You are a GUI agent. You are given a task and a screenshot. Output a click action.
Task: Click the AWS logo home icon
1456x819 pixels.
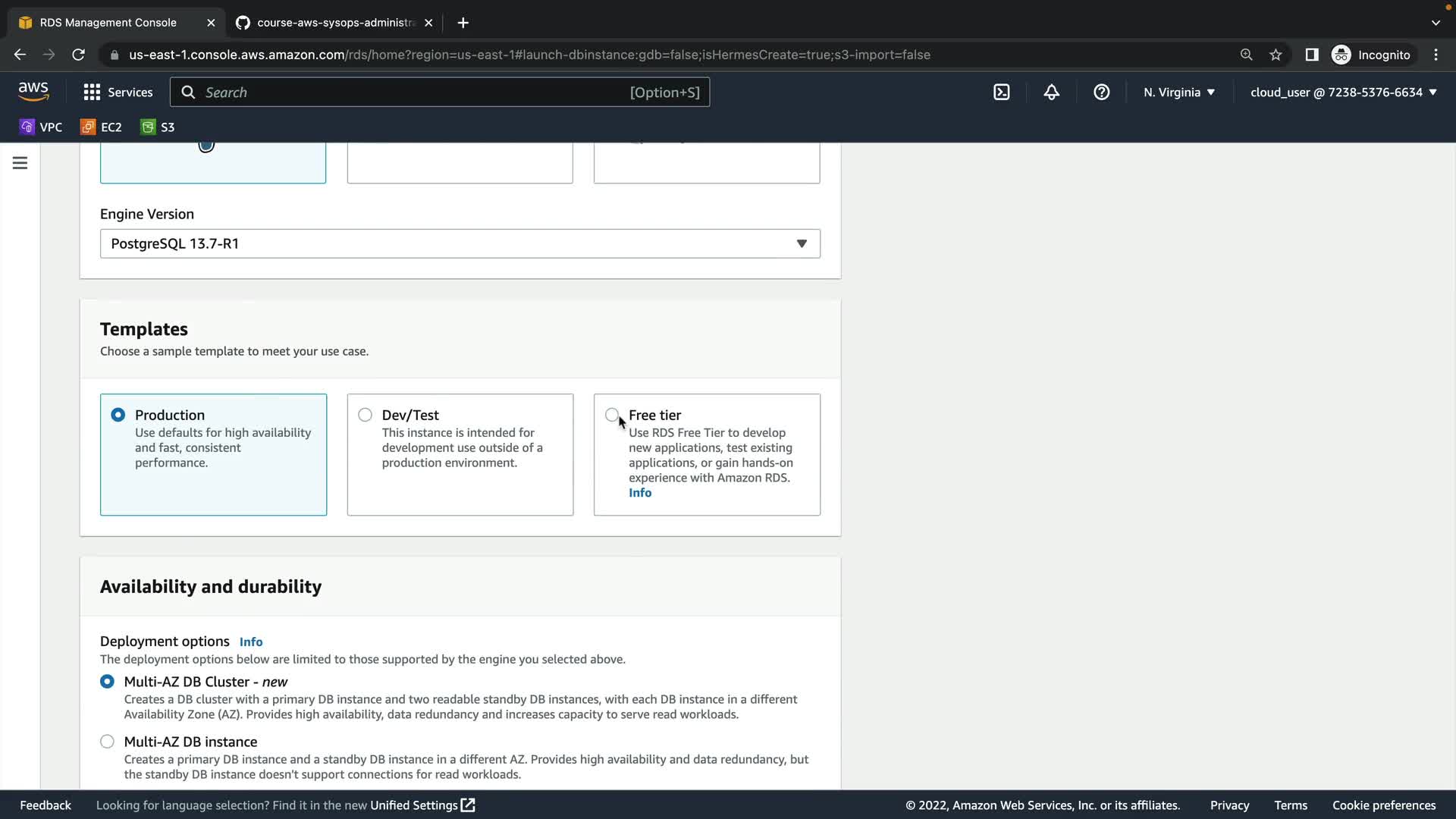(33, 92)
